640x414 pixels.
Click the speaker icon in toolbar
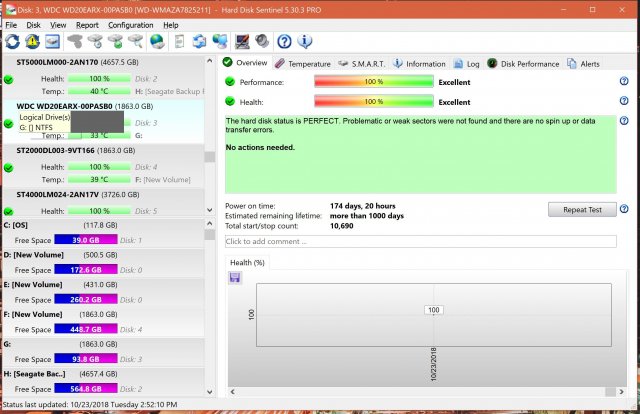(262, 41)
